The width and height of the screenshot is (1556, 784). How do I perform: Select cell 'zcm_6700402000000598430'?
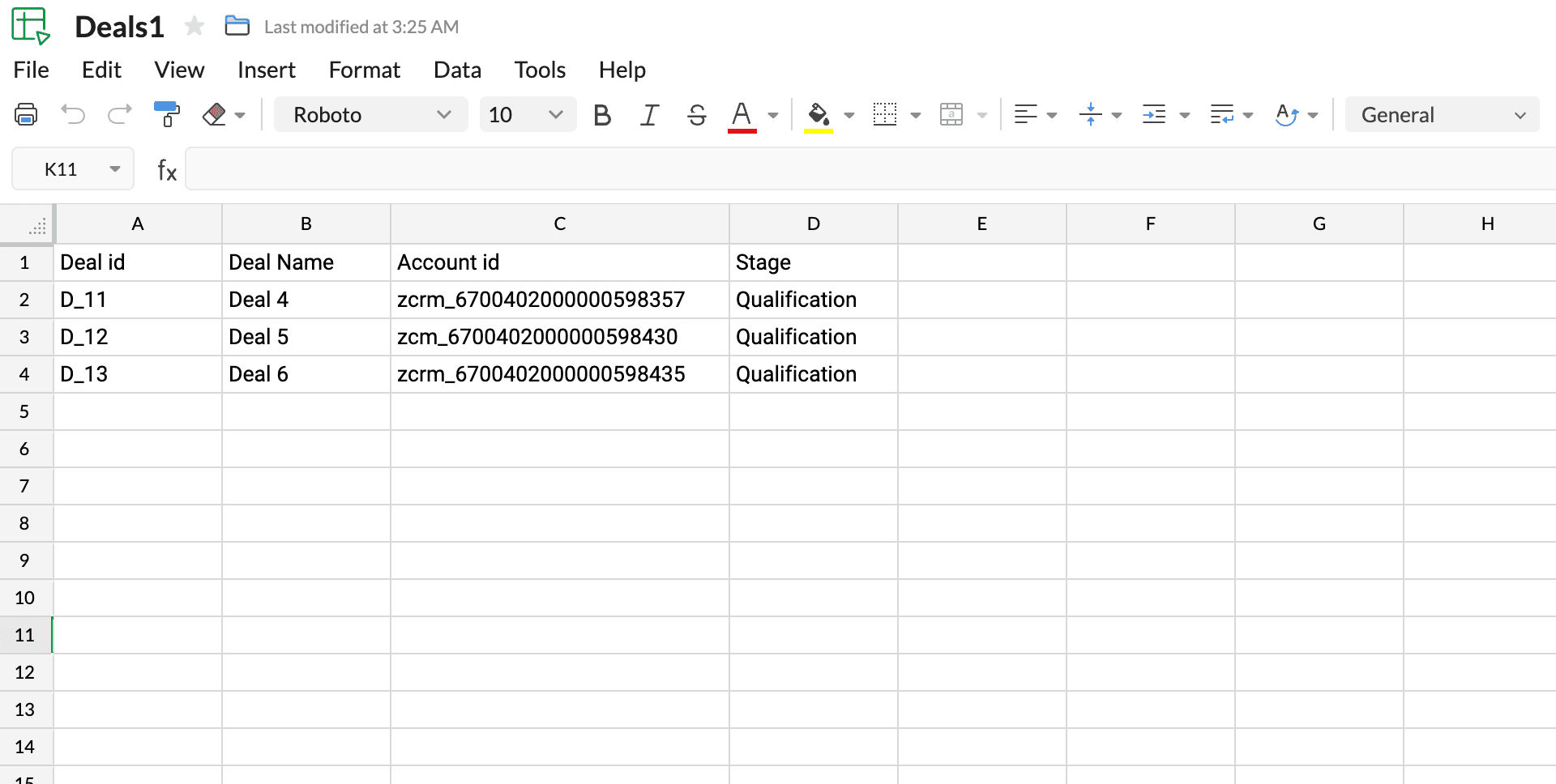(x=560, y=337)
